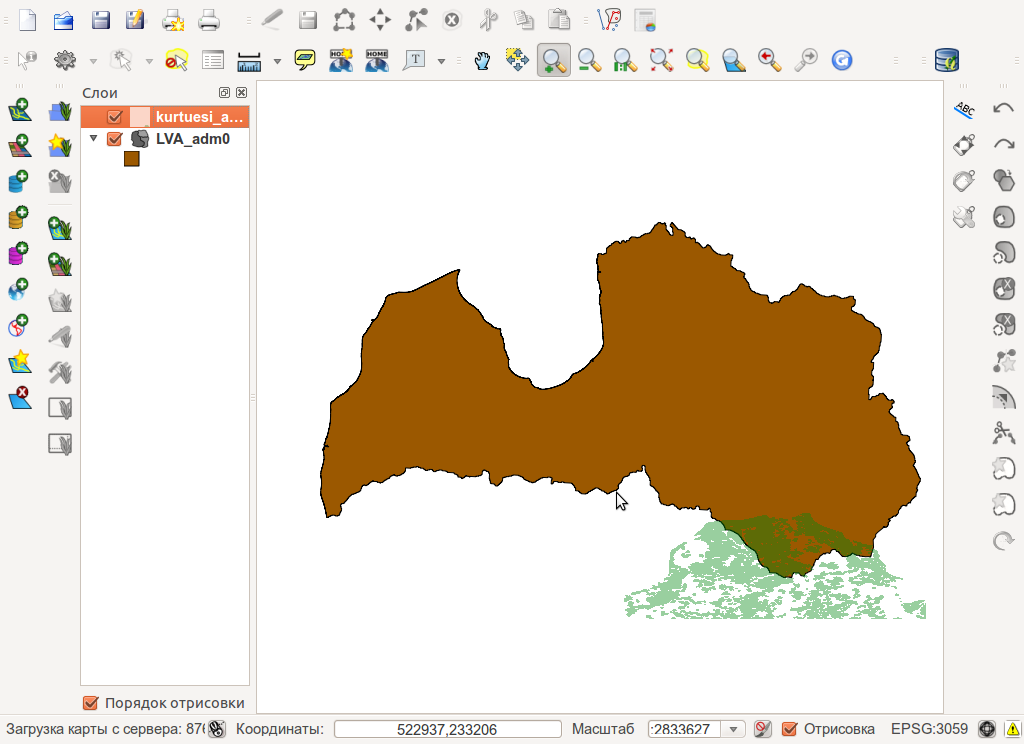1024x744 pixels.
Task: Uncheck the kurtuesi layer visibility box
Action: pos(114,117)
